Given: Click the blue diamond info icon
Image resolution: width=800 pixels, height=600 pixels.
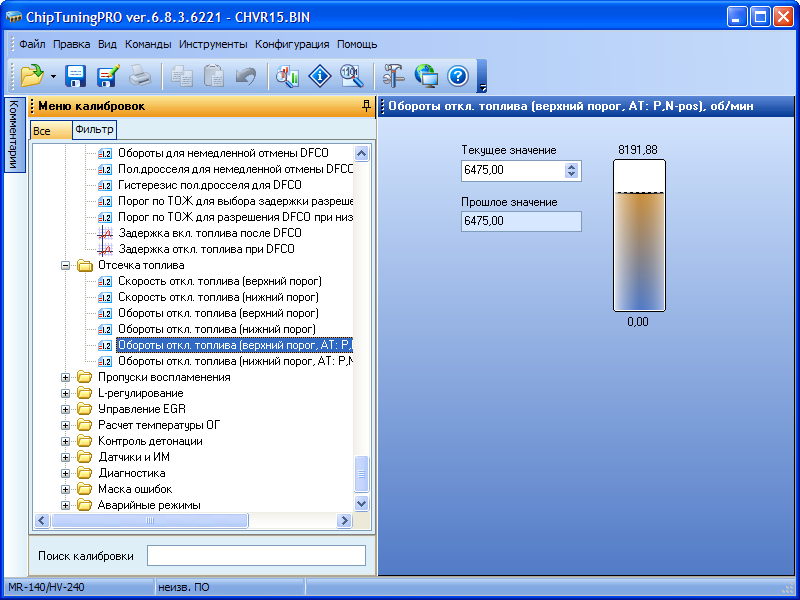Looking at the screenshot, I should click(319, 76).
